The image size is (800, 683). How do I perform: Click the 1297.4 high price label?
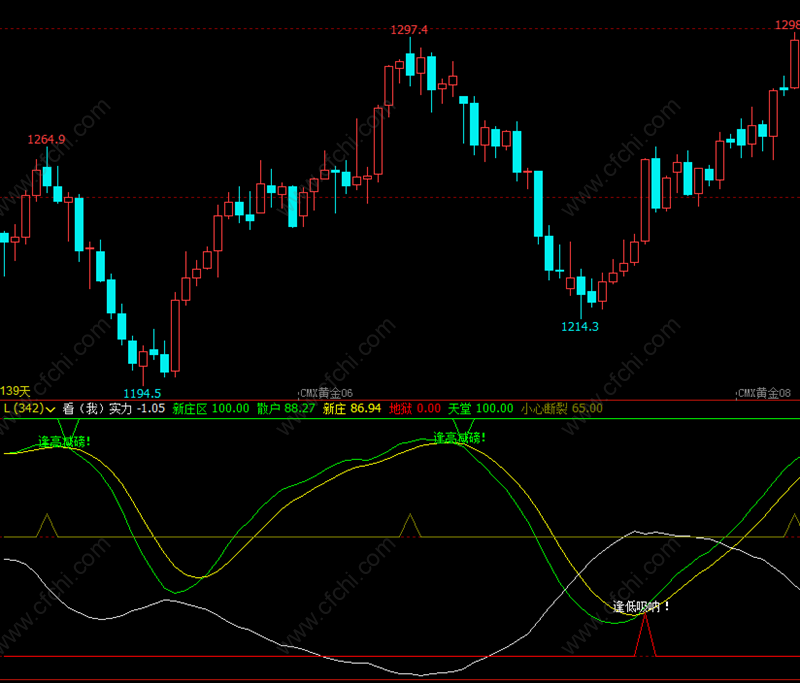409,30
